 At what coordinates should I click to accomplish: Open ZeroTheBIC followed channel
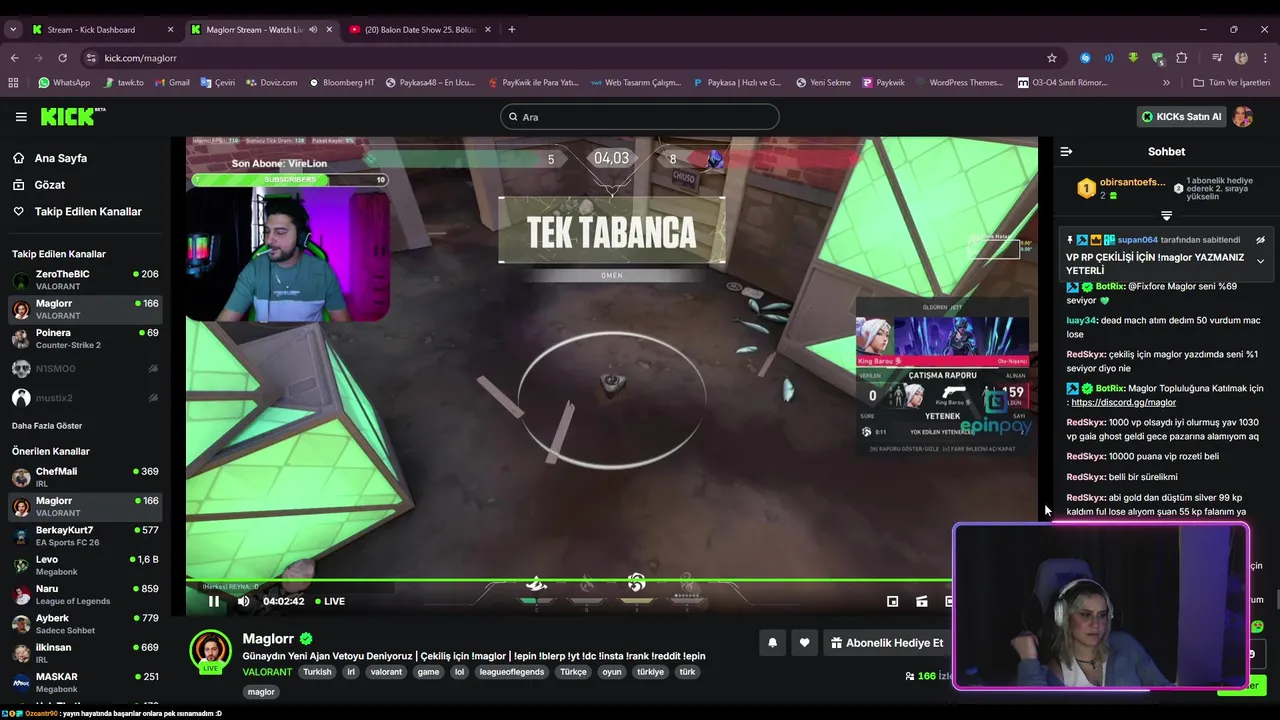coord(84,280)
